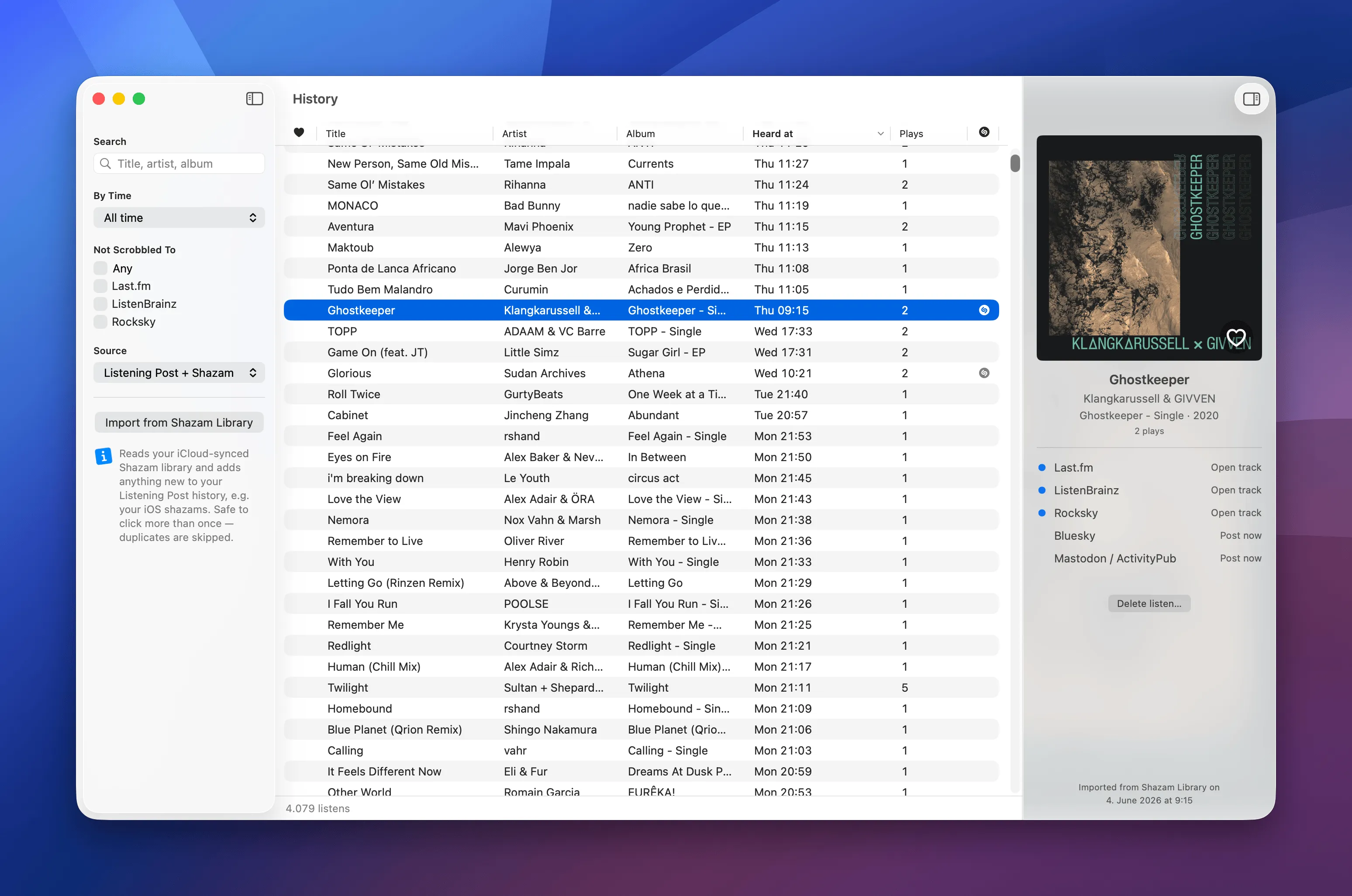1352x896 pixels.
Task: Click the search magnifier icon
Action: click(105, 163)
